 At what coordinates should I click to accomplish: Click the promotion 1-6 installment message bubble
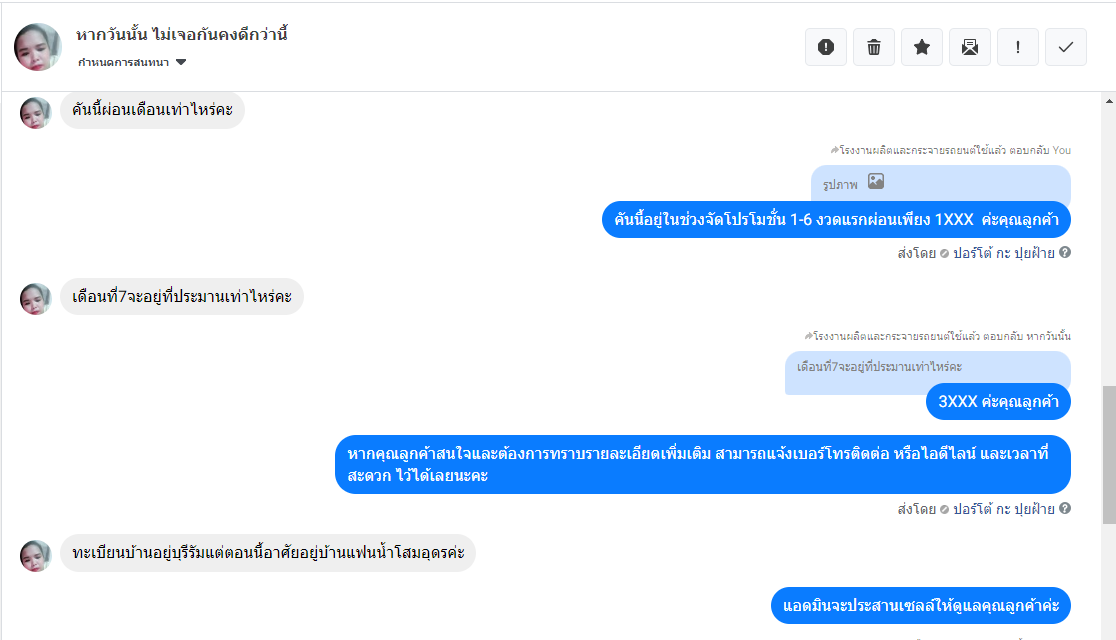[x=836, y=219]
